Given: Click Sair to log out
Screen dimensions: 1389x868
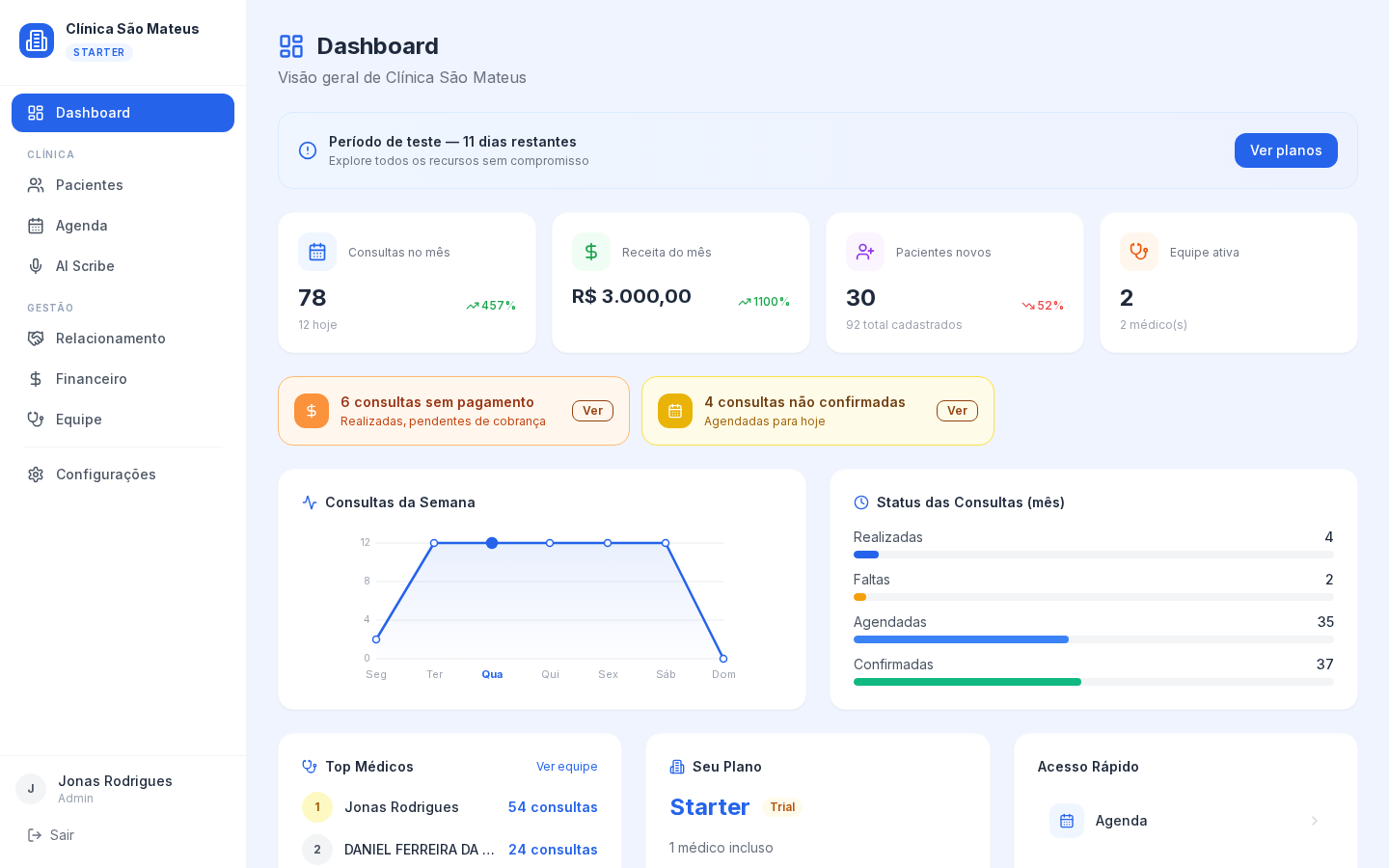Looking at the screenshot, I should click(62, 835).
